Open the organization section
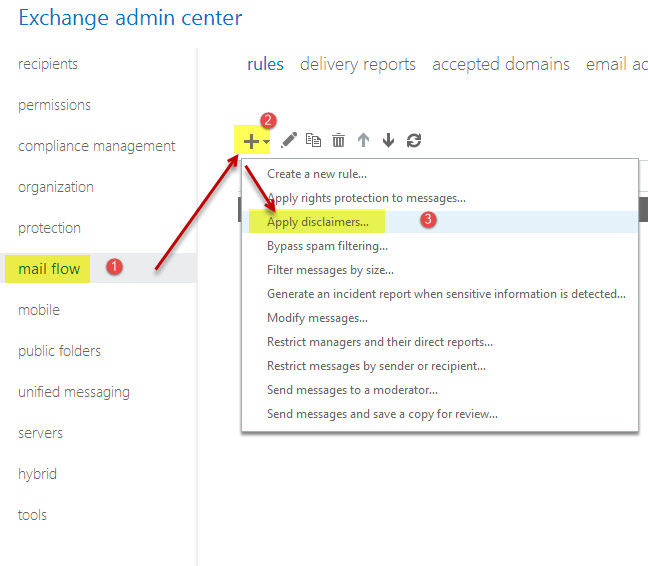 56,187
